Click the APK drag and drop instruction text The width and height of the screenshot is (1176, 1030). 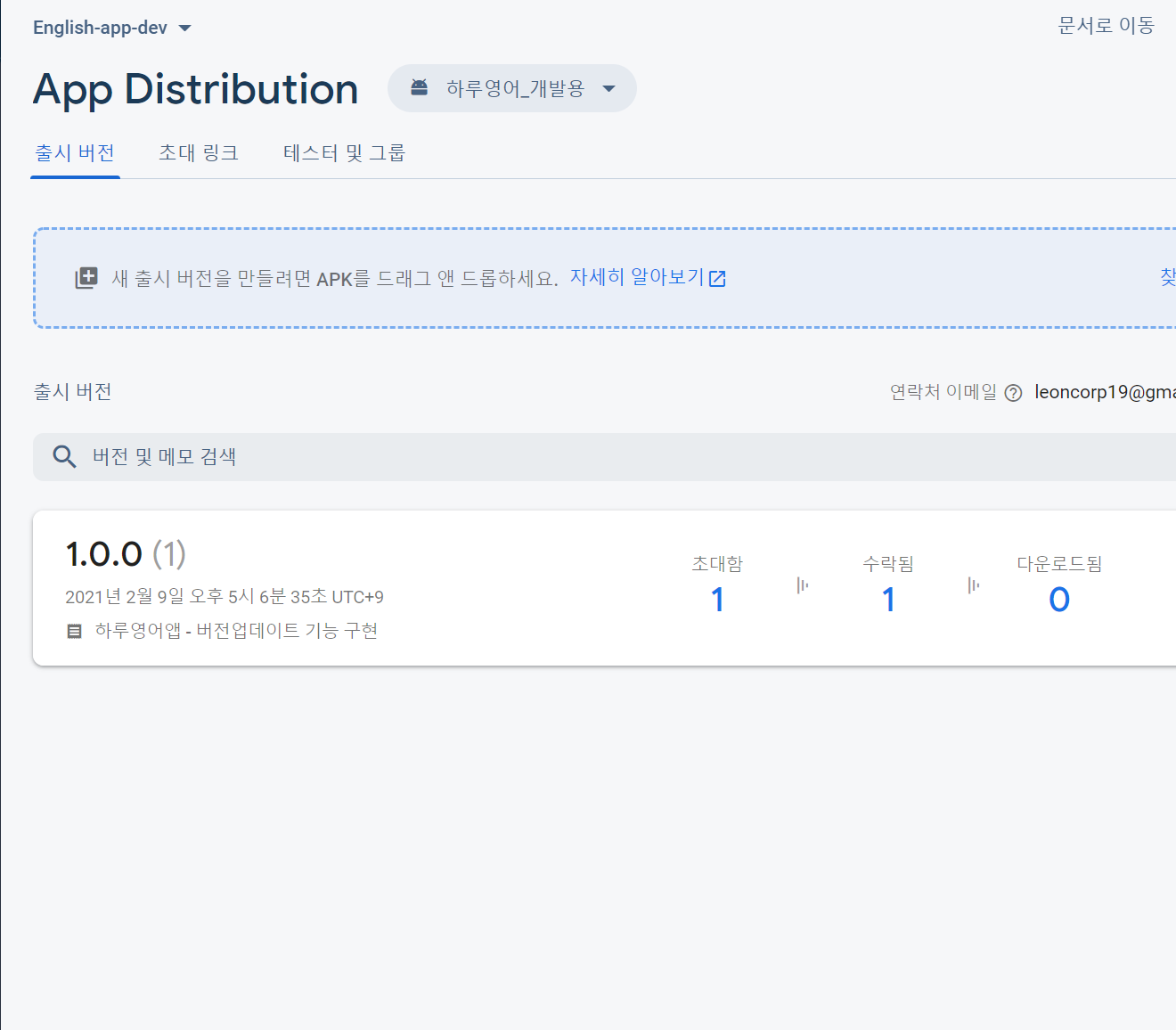(335, 278)
